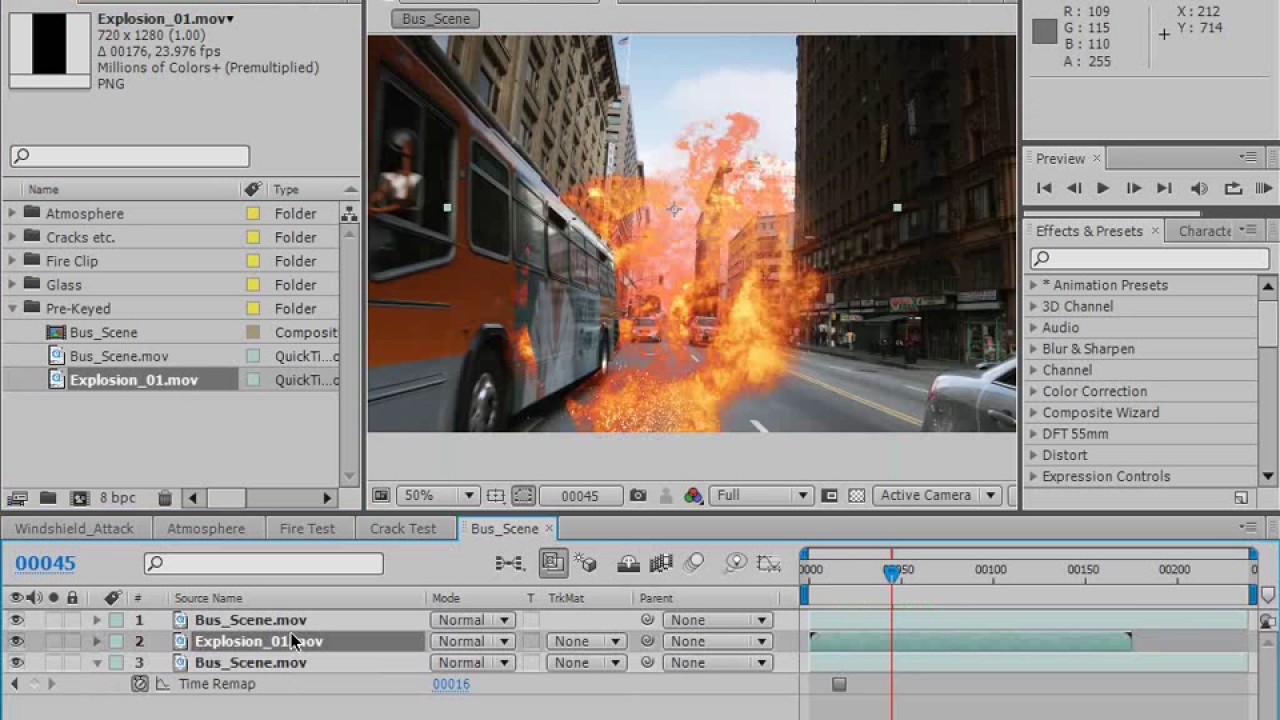The height and width of the screenshot is (720, 1280).
Task: Switch to the Character panel tab
Action: [1205, 230]
